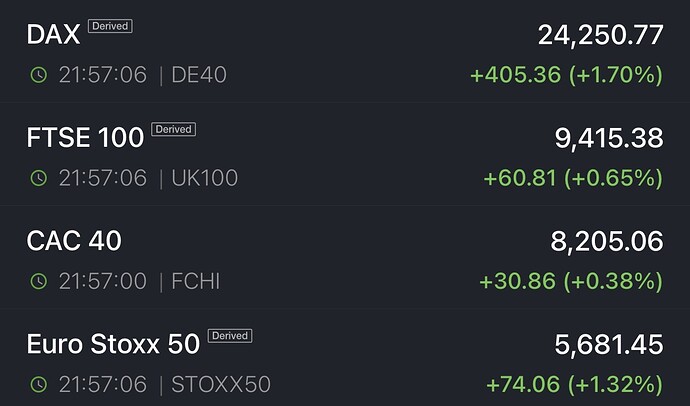Click the clock icon in FTSE 100 row
This screenshot has width=690, height=406.
pos(38,179)
